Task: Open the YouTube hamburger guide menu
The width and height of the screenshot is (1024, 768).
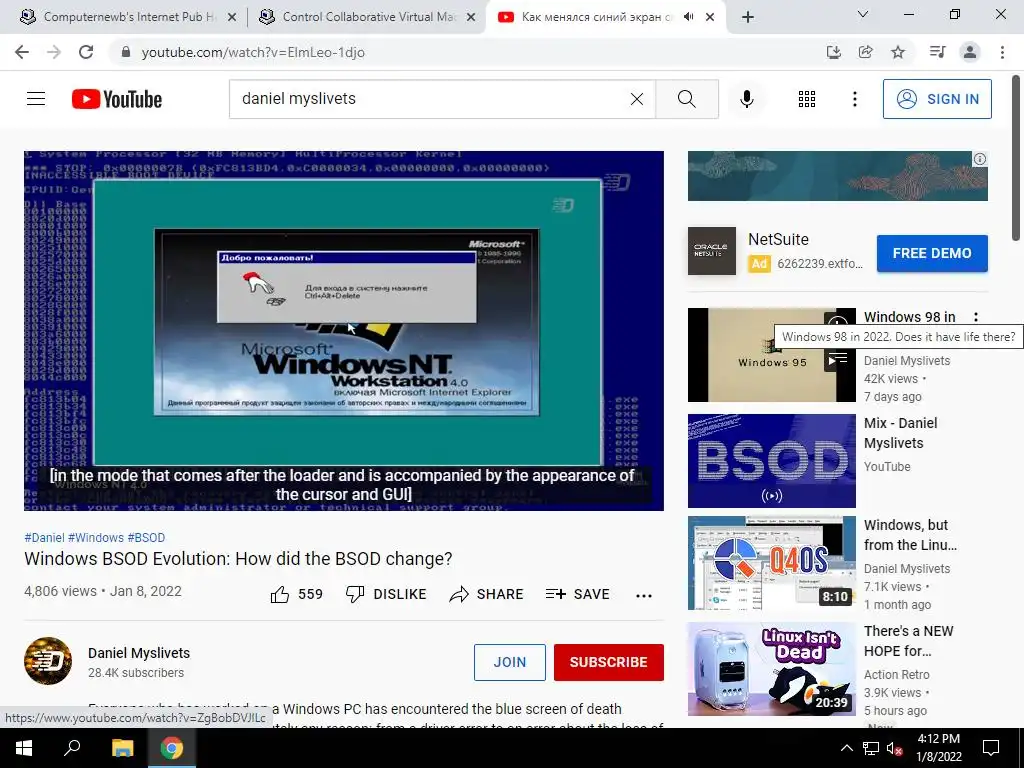Action: pos(36,99)
